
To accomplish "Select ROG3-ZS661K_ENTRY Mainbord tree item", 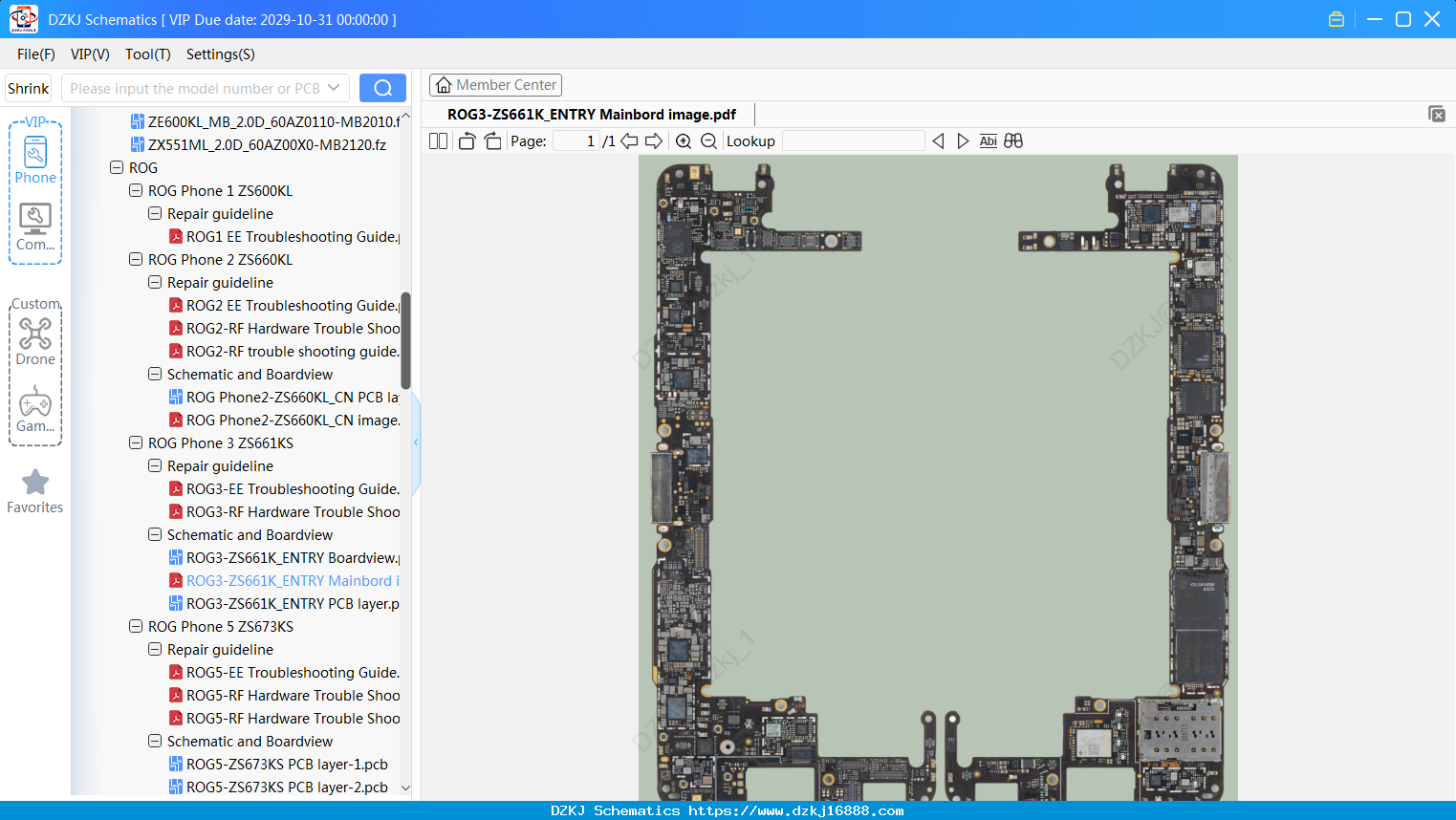I will pos(284,581).
